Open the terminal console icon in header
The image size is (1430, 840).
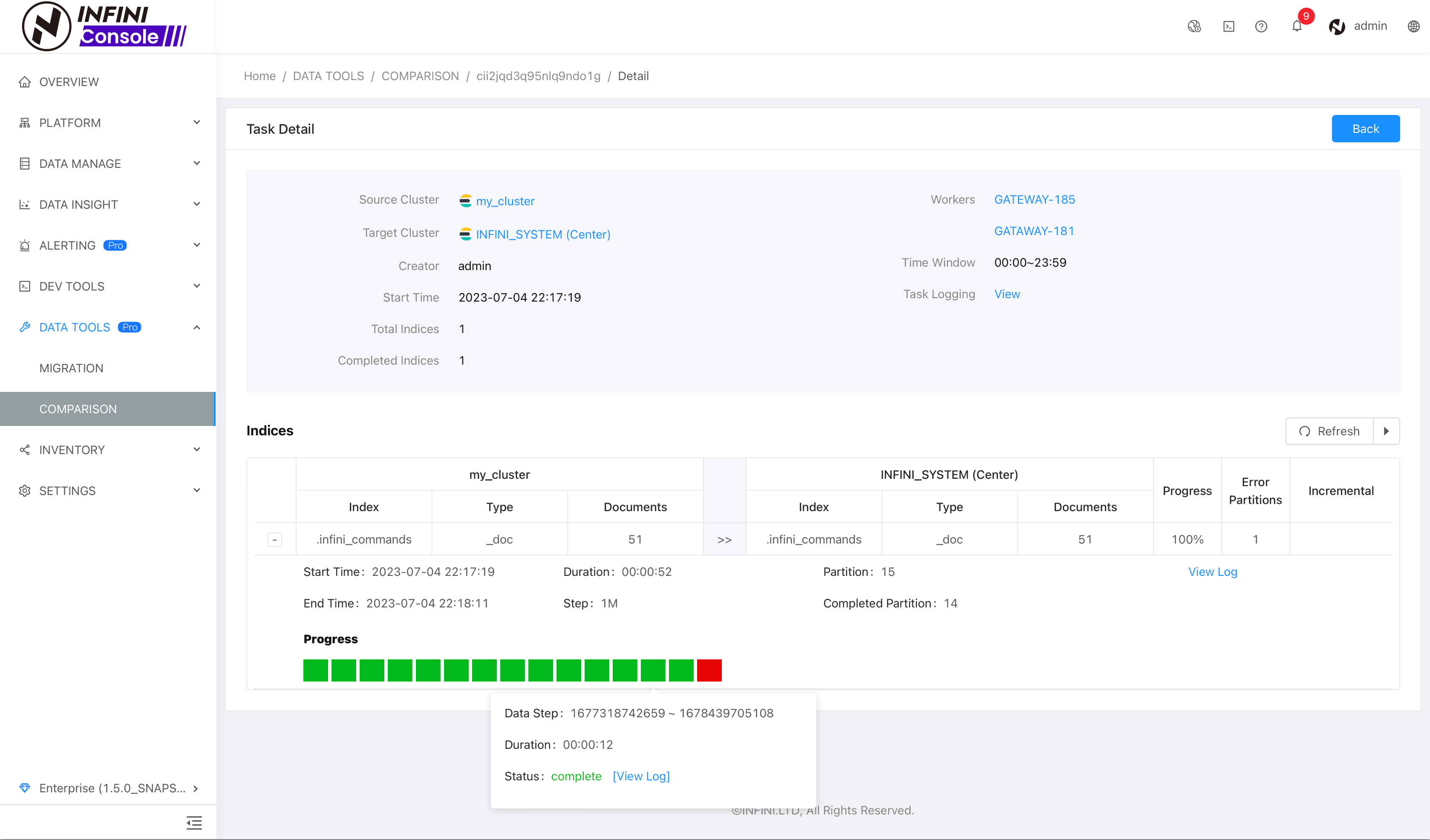point(1228,26)
